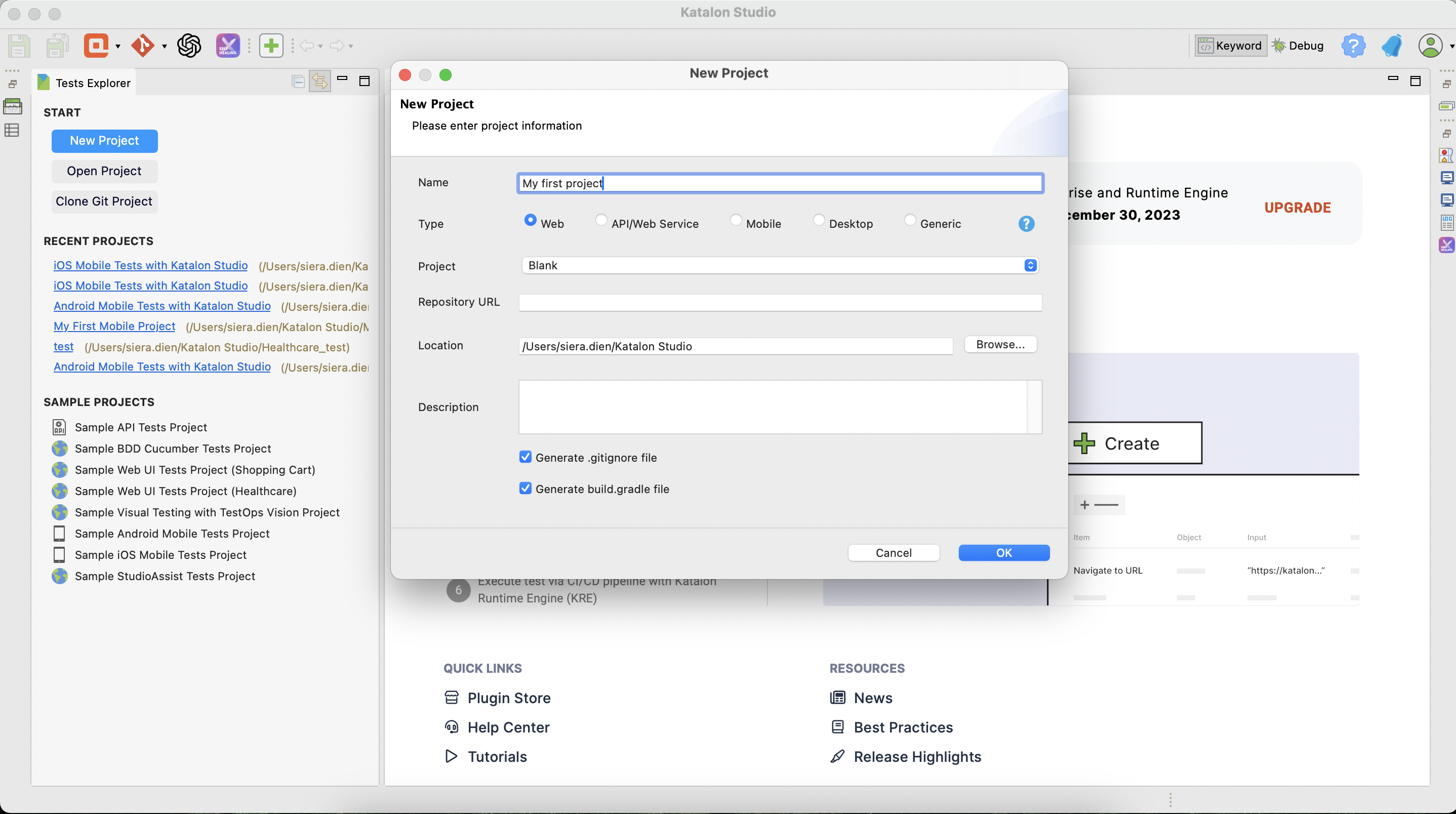Click the Save All icon in the toolbar
Viewport: 1456px width, 814px height.
57,46
